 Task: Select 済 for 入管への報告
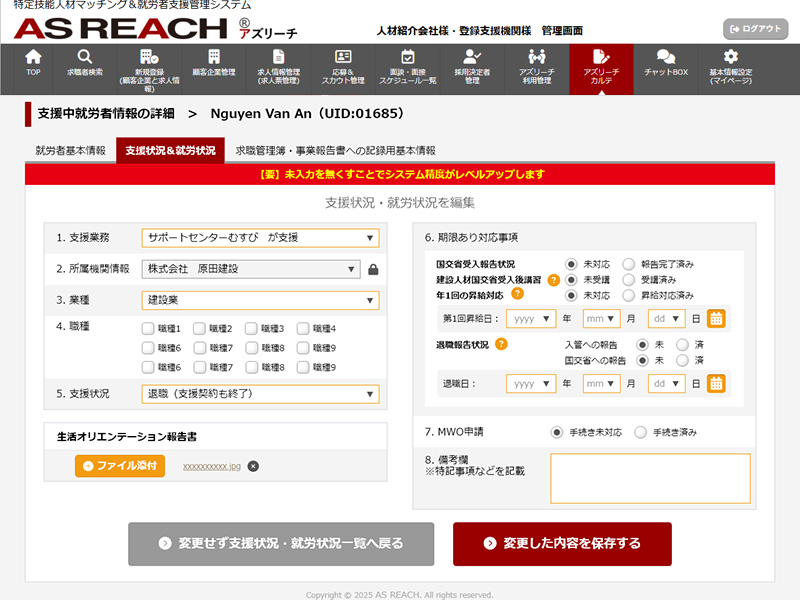click(x=682, y=345)
